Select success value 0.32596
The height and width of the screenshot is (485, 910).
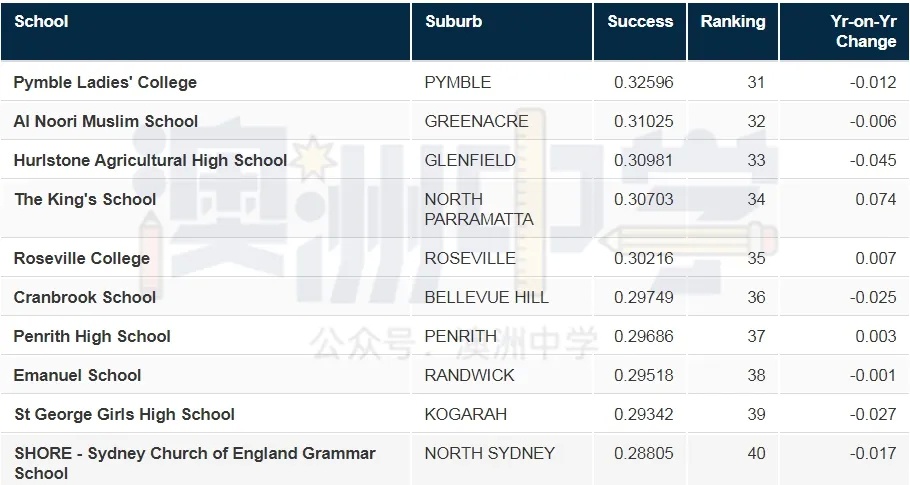644,82
